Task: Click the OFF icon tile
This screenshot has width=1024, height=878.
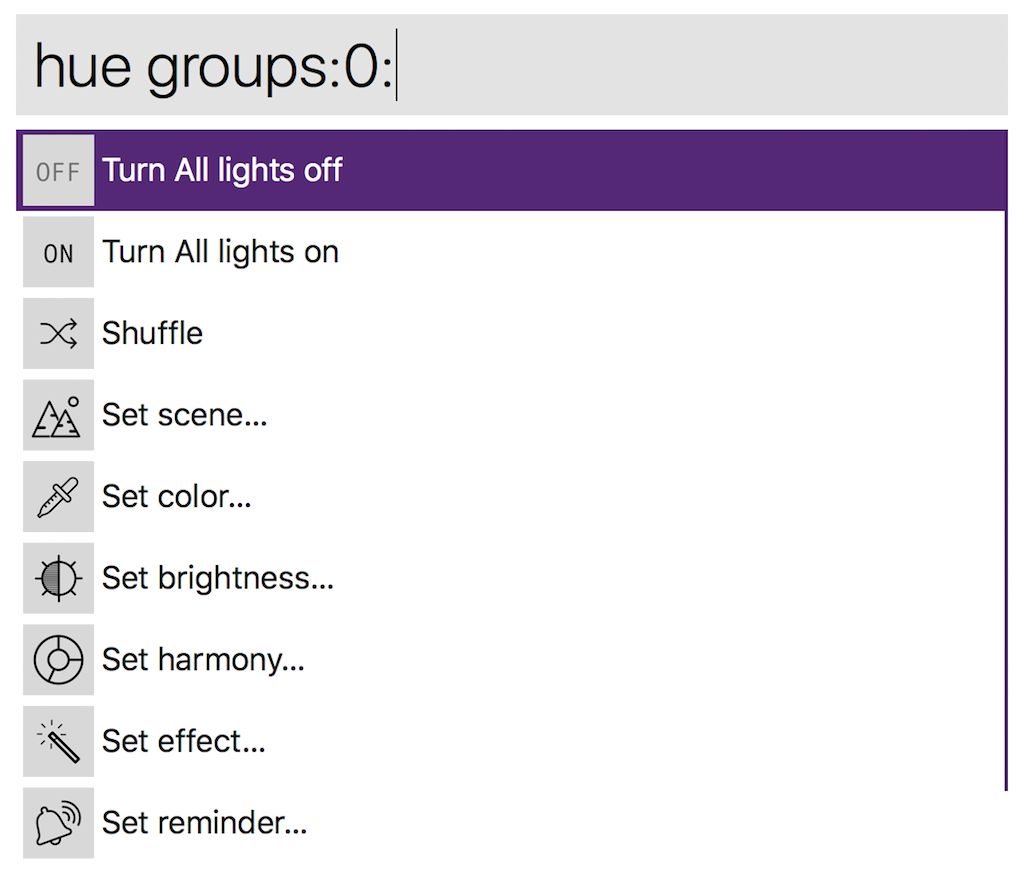Action: pyautogui.click(x=58, y=171)
